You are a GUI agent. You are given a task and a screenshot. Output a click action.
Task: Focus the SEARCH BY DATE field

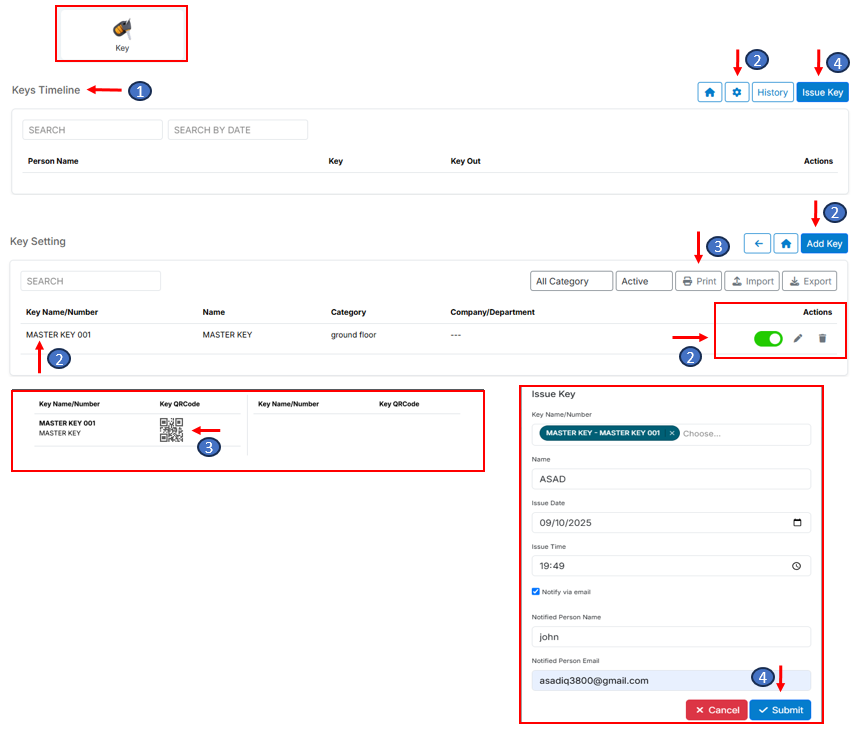click(x=238, y=130)
